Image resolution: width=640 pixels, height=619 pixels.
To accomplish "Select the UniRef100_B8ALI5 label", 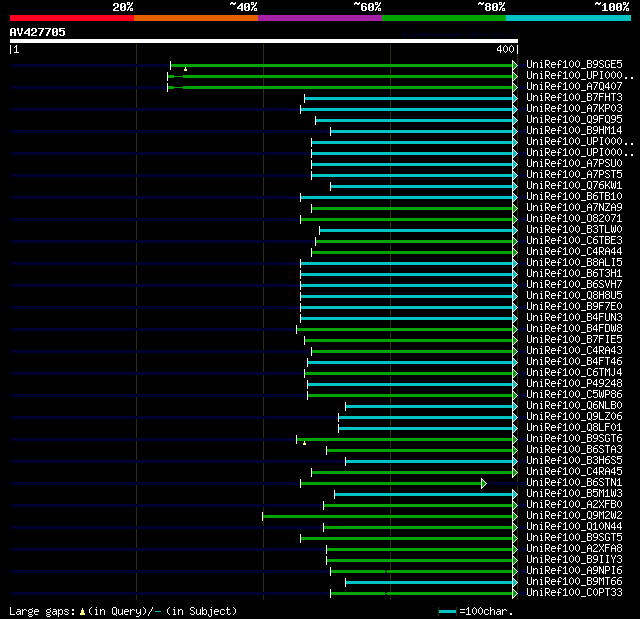I will (x=574, y=263).
